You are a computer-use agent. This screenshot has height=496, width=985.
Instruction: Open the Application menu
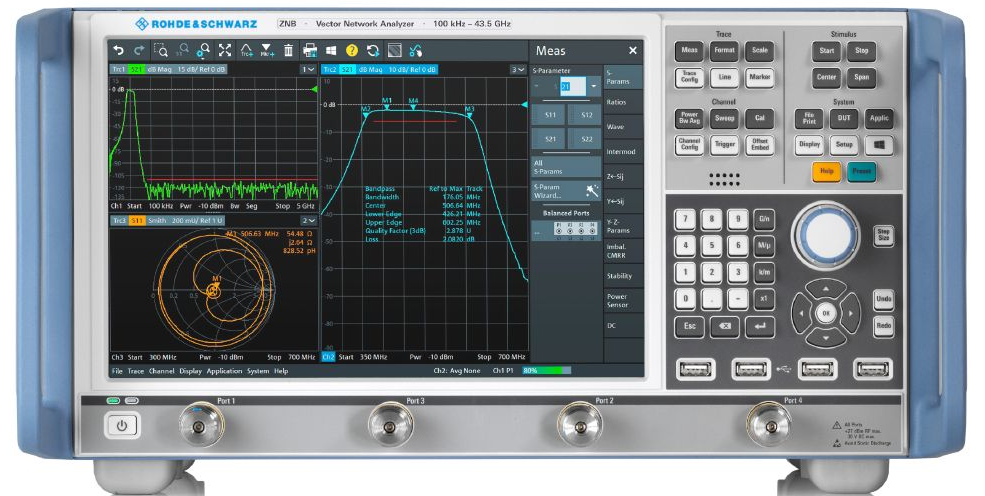tap(224, 371)
